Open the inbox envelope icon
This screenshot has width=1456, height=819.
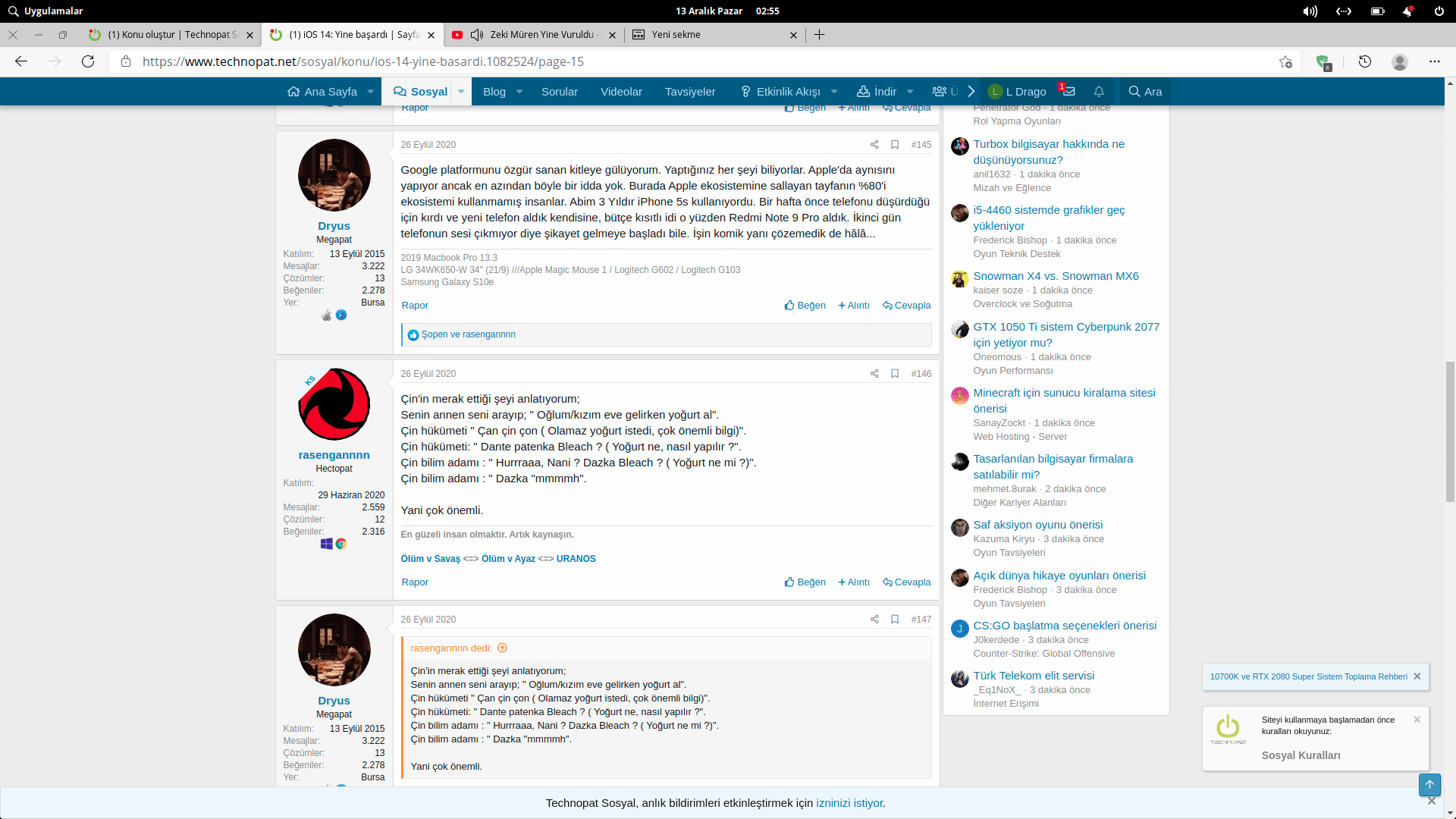click(x=1069, y=92)
